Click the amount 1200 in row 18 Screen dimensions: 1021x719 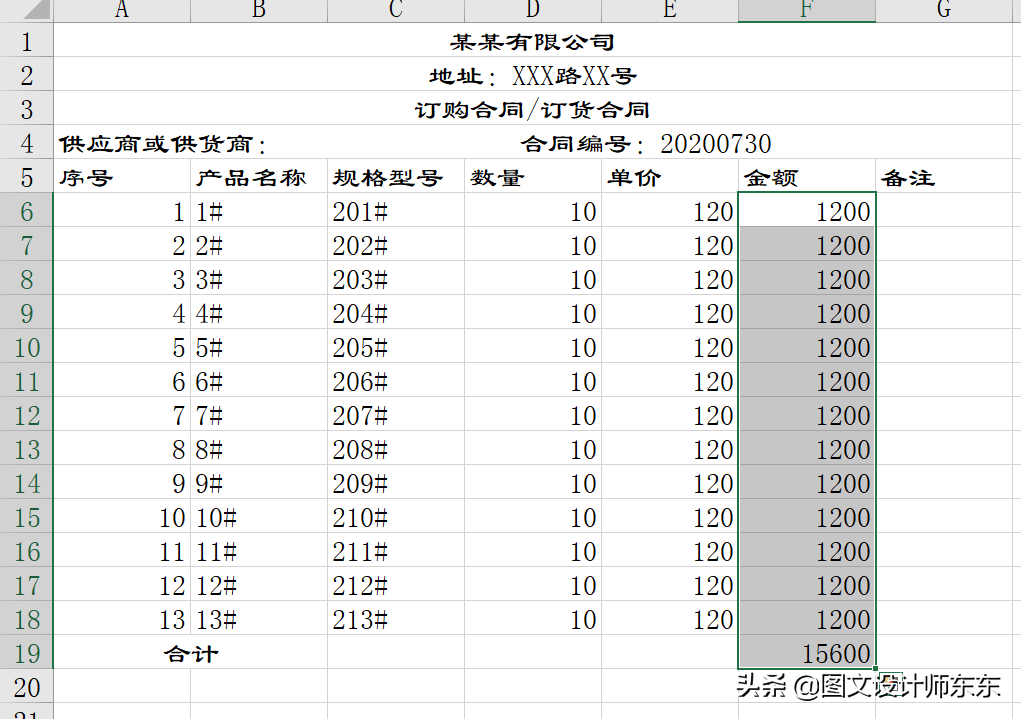pos(807,619)
